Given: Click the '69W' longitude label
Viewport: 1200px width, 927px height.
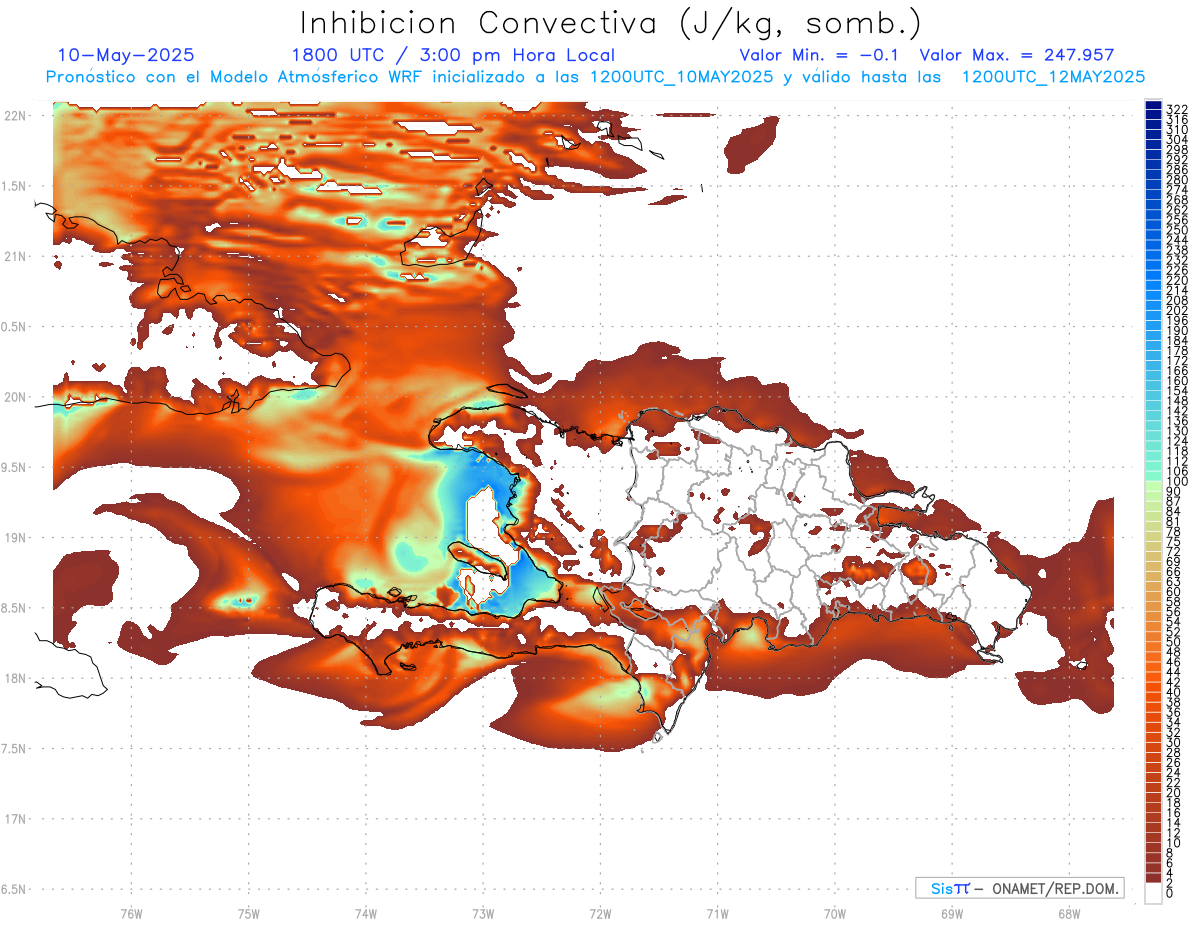Looking at the screenshot, I should click(x=951, y=914).
